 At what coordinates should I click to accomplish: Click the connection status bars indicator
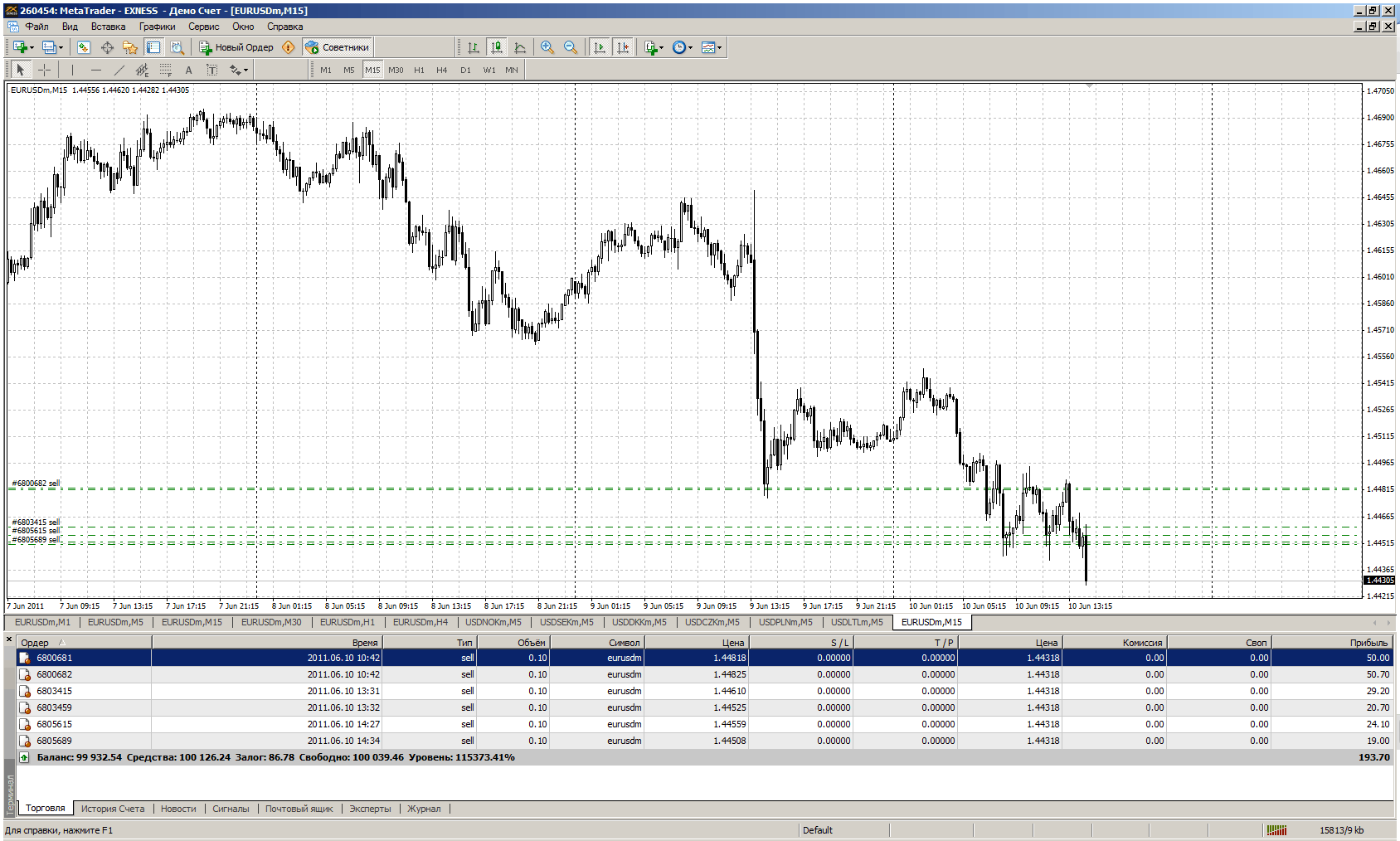(1276, 830)
